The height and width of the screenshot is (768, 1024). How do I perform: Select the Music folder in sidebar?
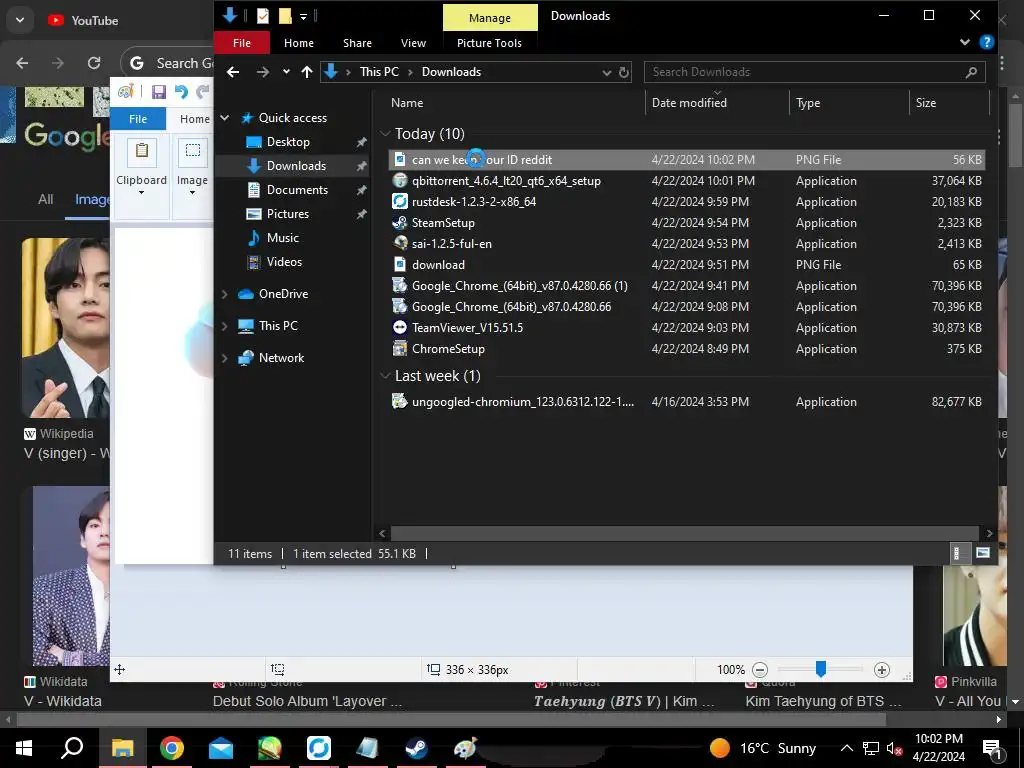[x=282, y=238]
